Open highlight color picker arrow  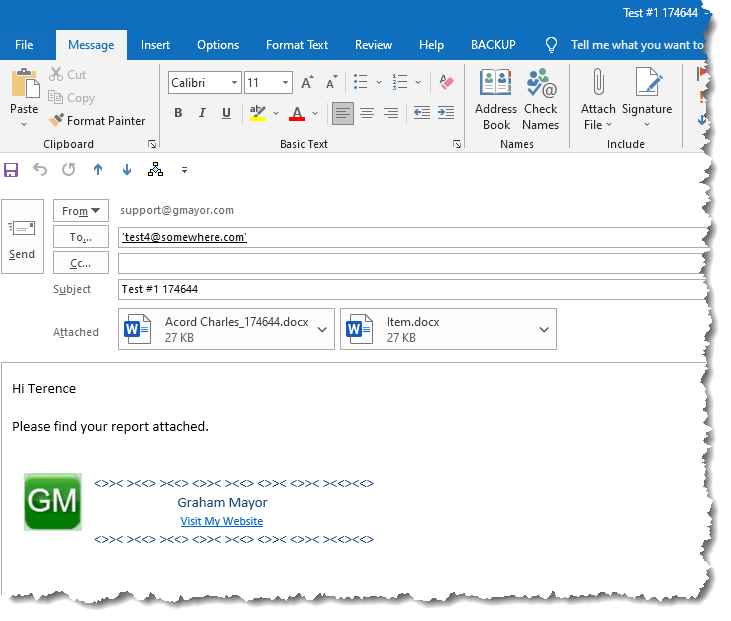coord(276,113)
